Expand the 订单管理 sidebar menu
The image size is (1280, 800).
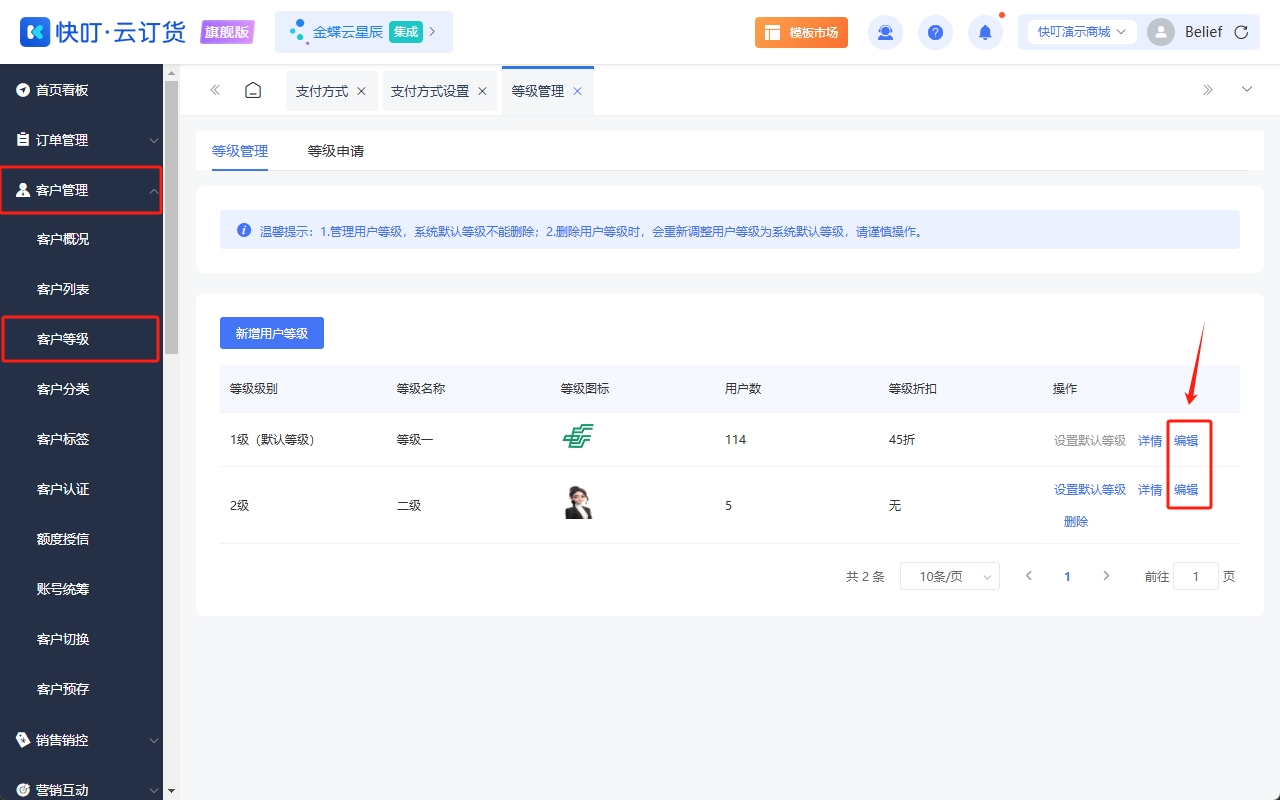pos(81,140)
